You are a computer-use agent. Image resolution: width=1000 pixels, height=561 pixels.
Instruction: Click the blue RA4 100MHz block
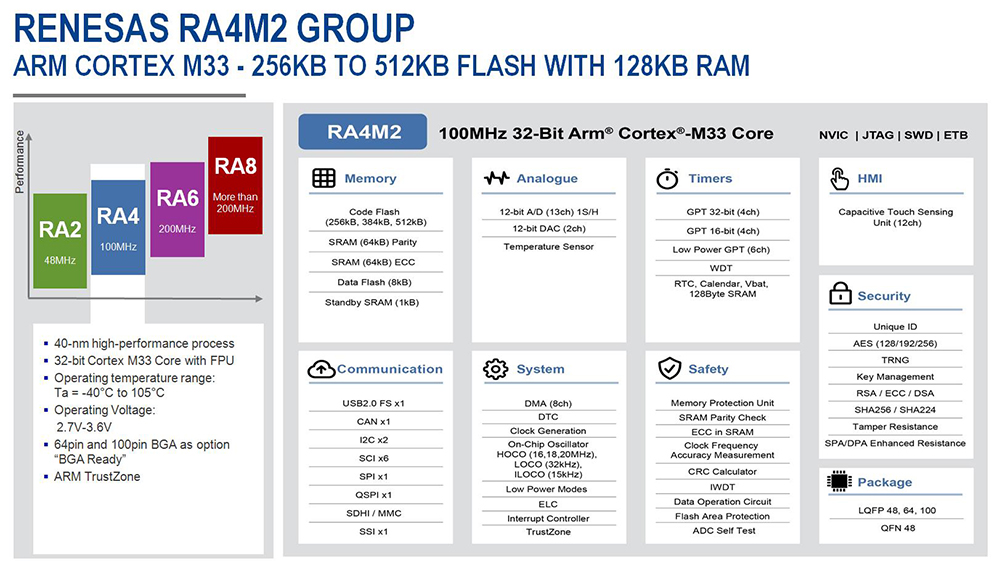point(118,225)
